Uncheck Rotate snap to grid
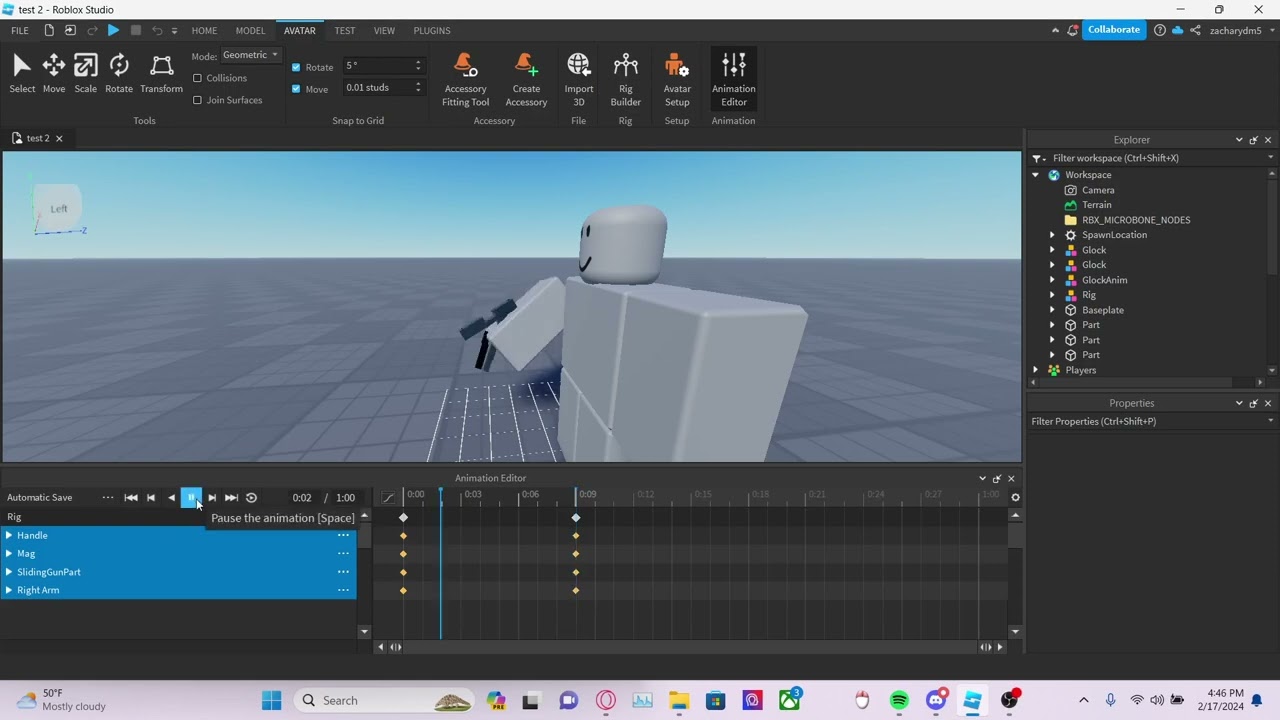The width and height of the screenshot is (1280, 720). [x=296, y=67]
